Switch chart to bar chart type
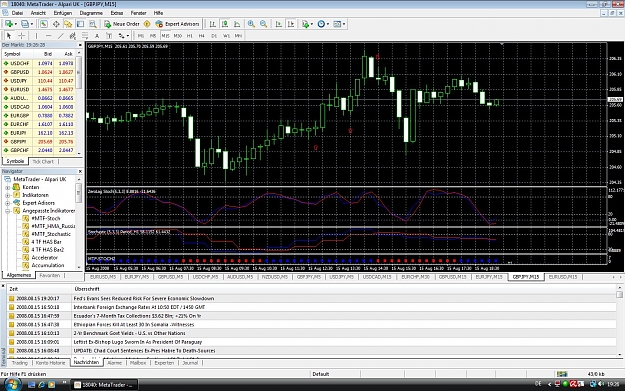This screenshot has width=625, height=391. coord(213,24)
